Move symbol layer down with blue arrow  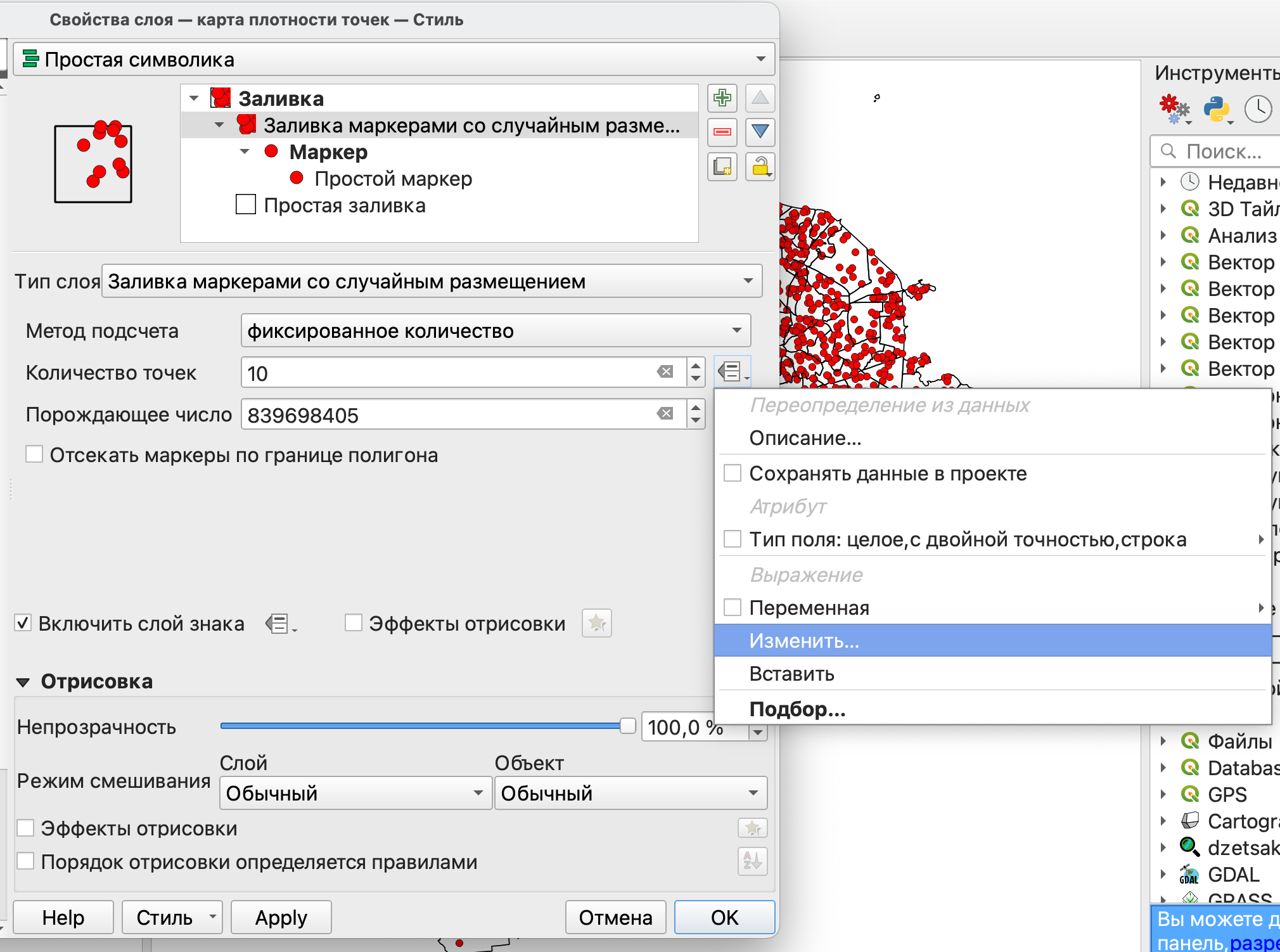tap(760, 132)
